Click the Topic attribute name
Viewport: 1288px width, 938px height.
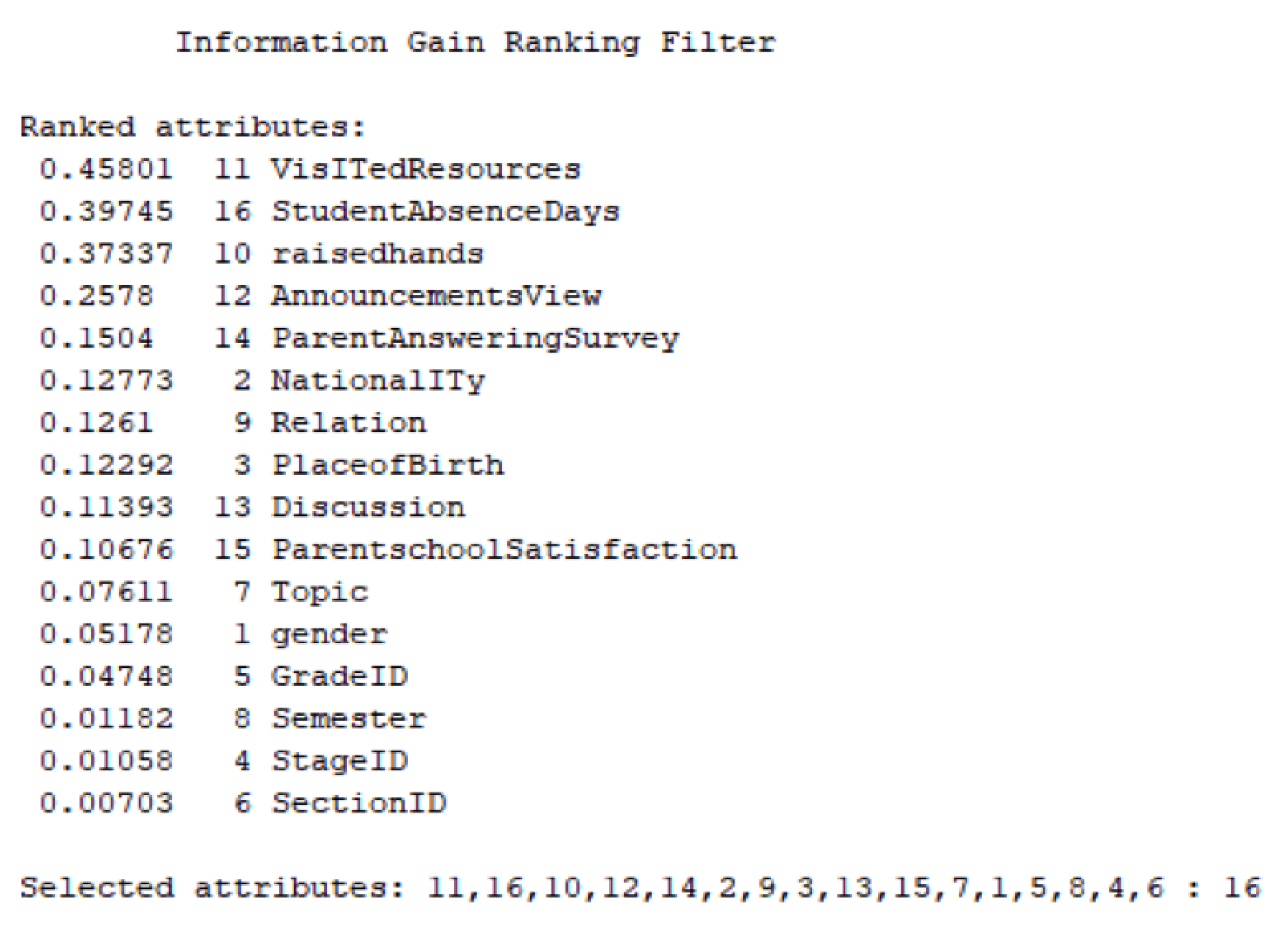point(320,592)
